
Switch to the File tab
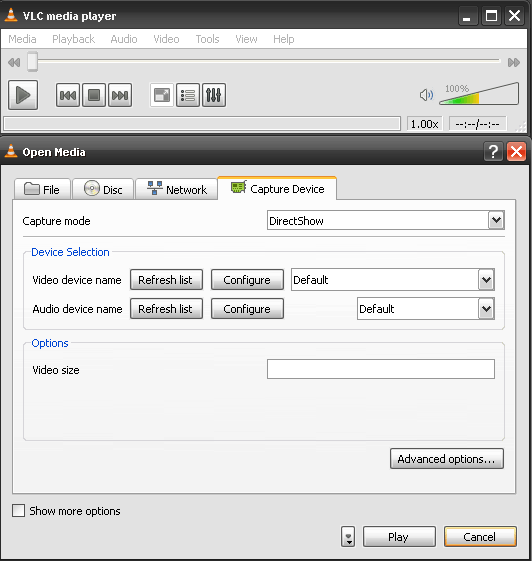pyautogui.click(x=42, y=189)
